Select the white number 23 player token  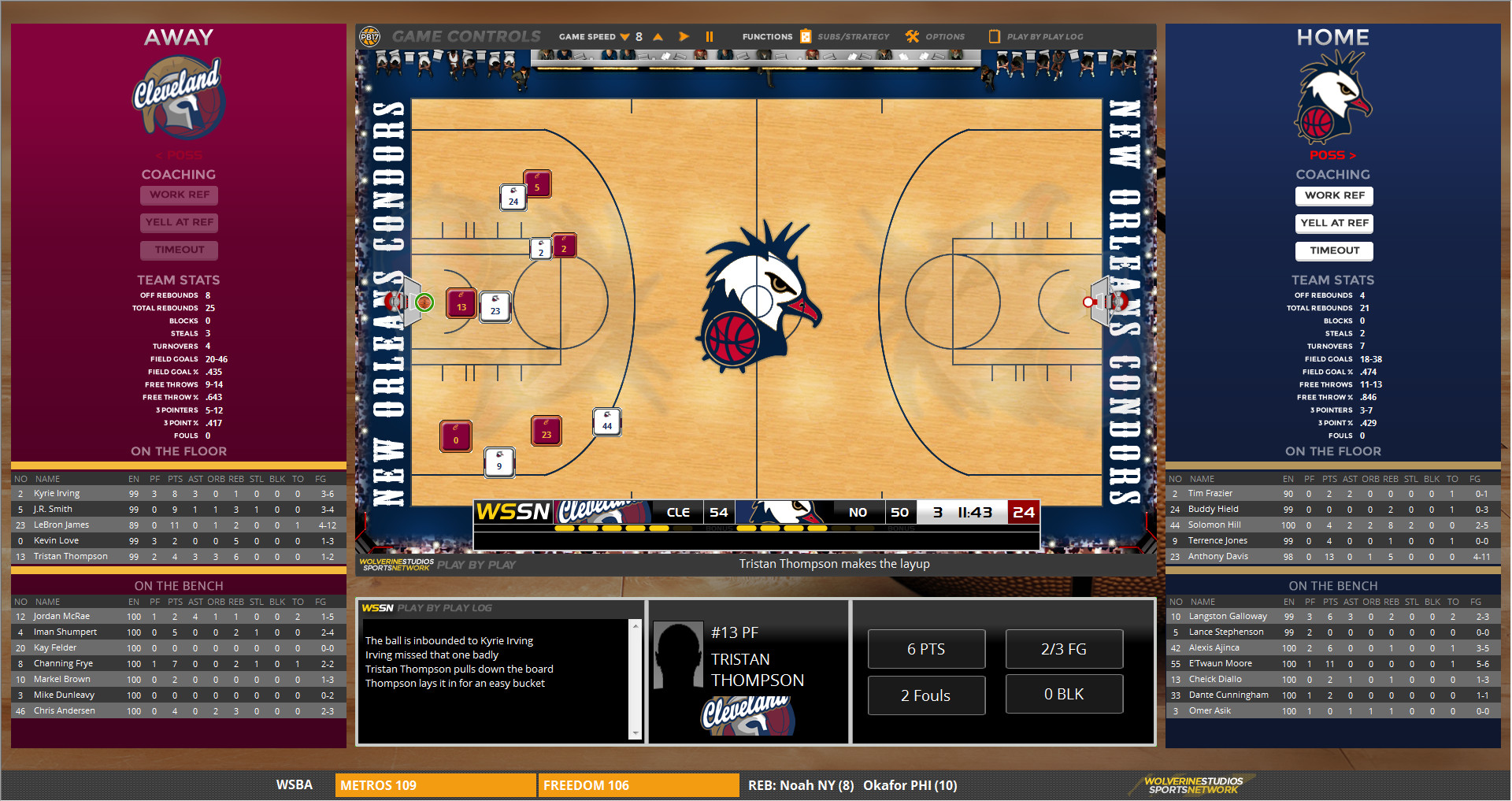tap(495, 307)
